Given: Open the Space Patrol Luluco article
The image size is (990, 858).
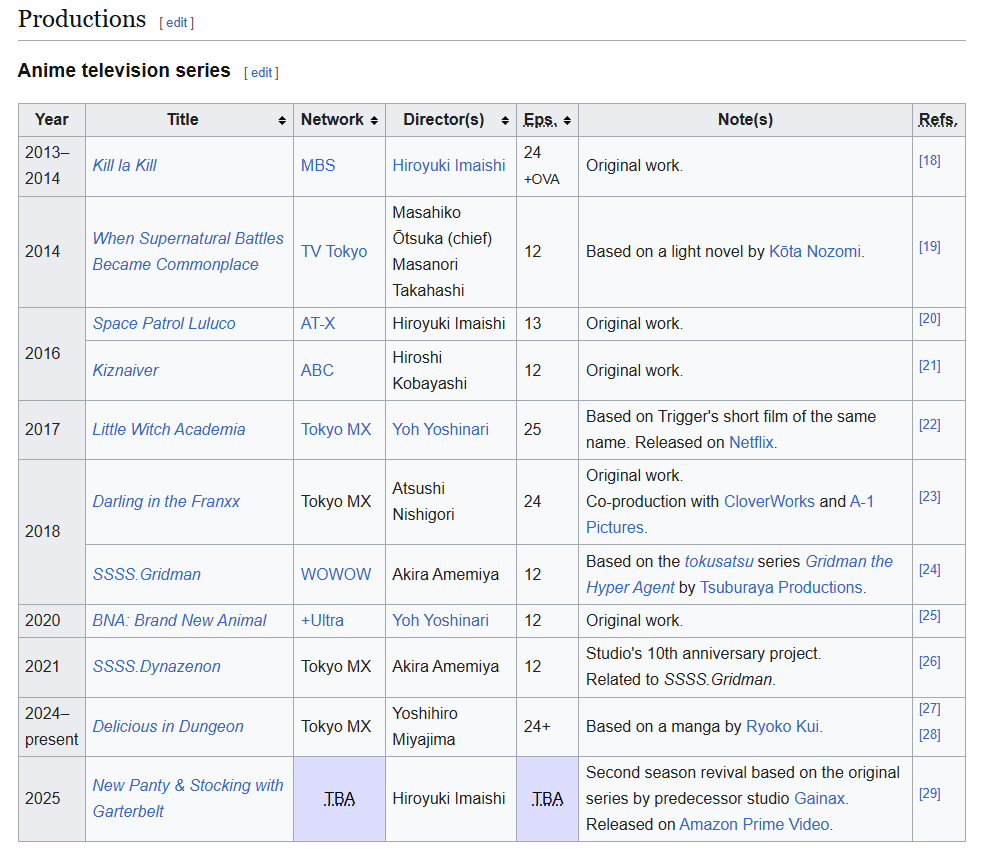Looking at the screenshot, I should (164, 323).
